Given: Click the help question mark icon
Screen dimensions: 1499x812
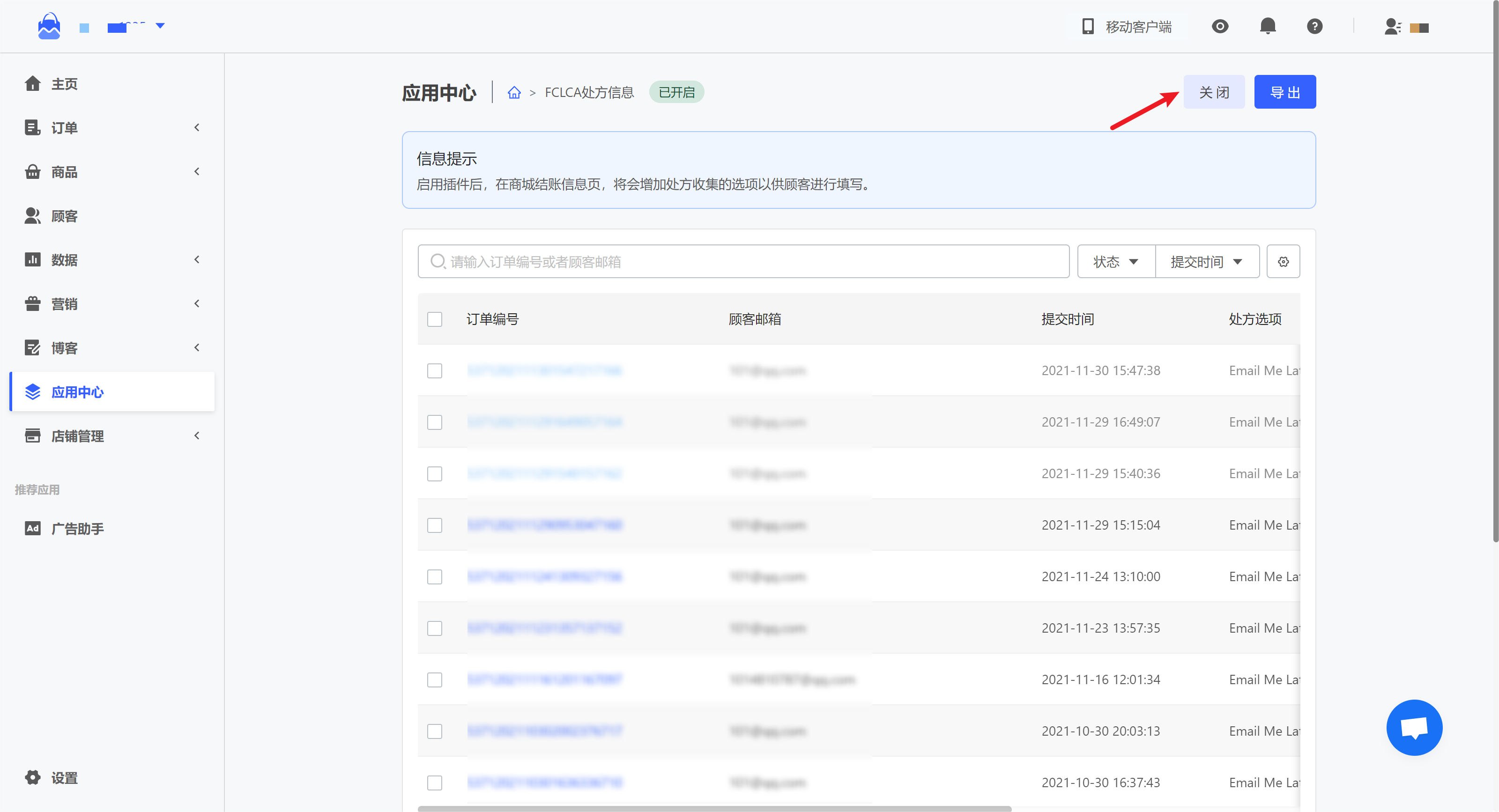Looking at the screenshot, I should pos(1314,26).
